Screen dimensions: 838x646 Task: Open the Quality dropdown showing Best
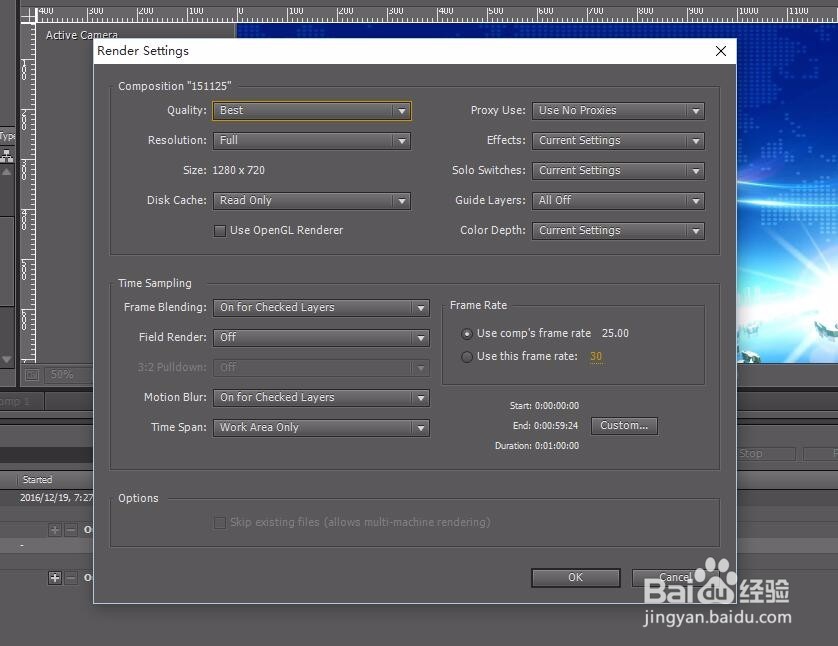[x=312, y=111]
